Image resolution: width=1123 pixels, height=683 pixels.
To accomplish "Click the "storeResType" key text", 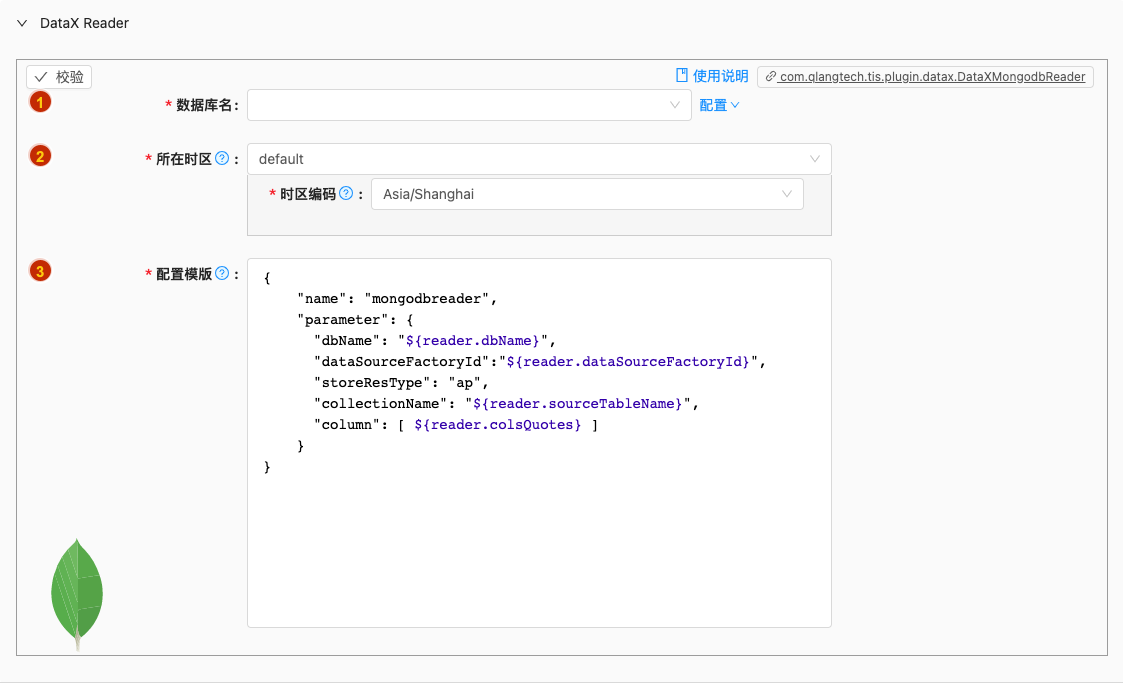I will (x=372, y=383).
